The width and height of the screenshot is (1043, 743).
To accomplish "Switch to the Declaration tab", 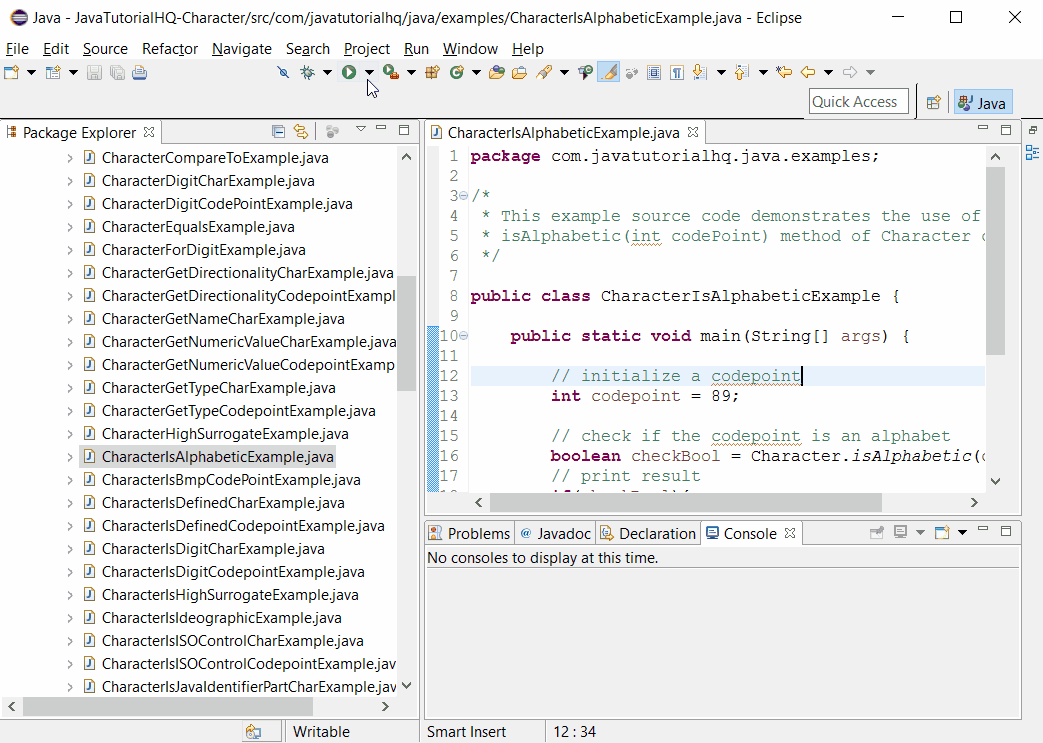I will tap(648, 533).
